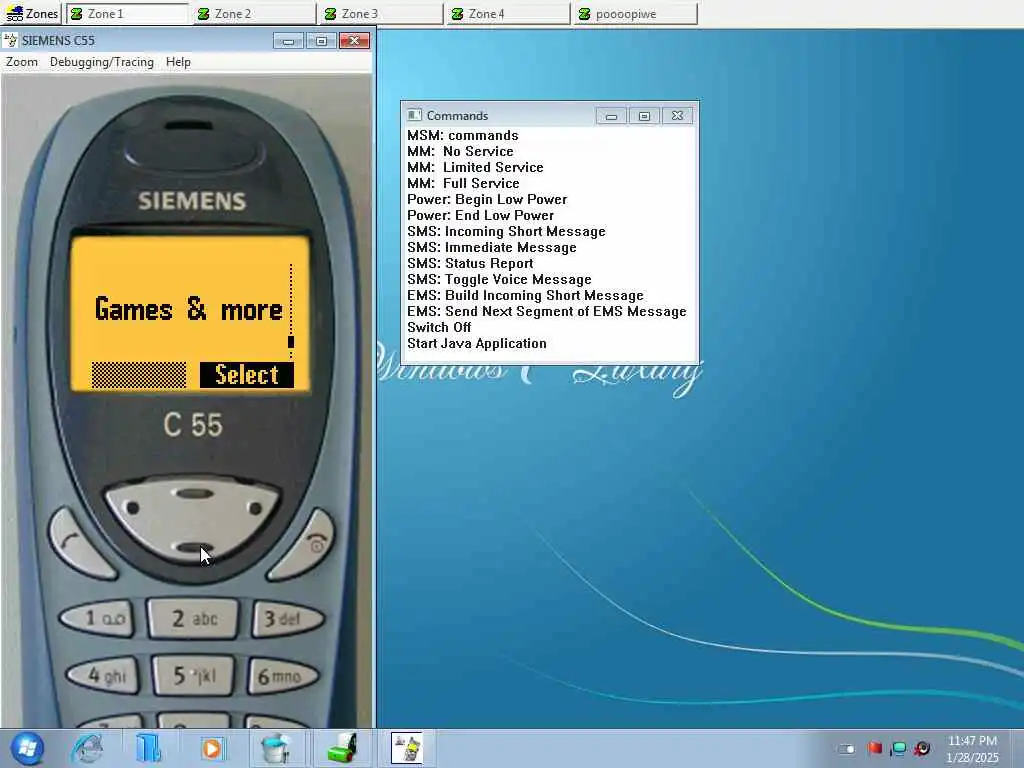The height and width of the screenshot is (768, 1024).
Task: Open the media player taskbar icon
Action: click(x=211, y=748)
